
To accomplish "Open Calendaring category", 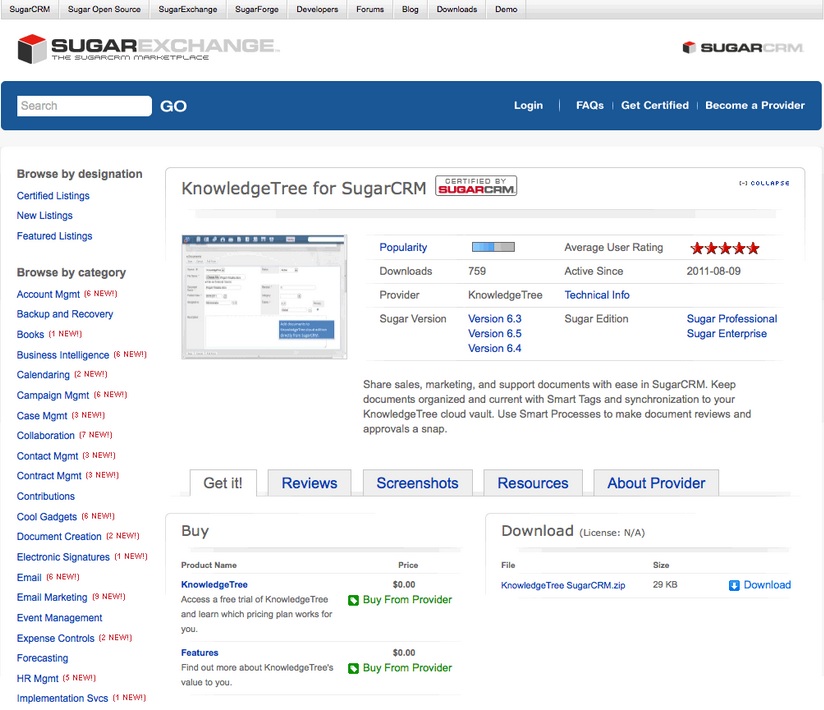I will tap(43, 375).
